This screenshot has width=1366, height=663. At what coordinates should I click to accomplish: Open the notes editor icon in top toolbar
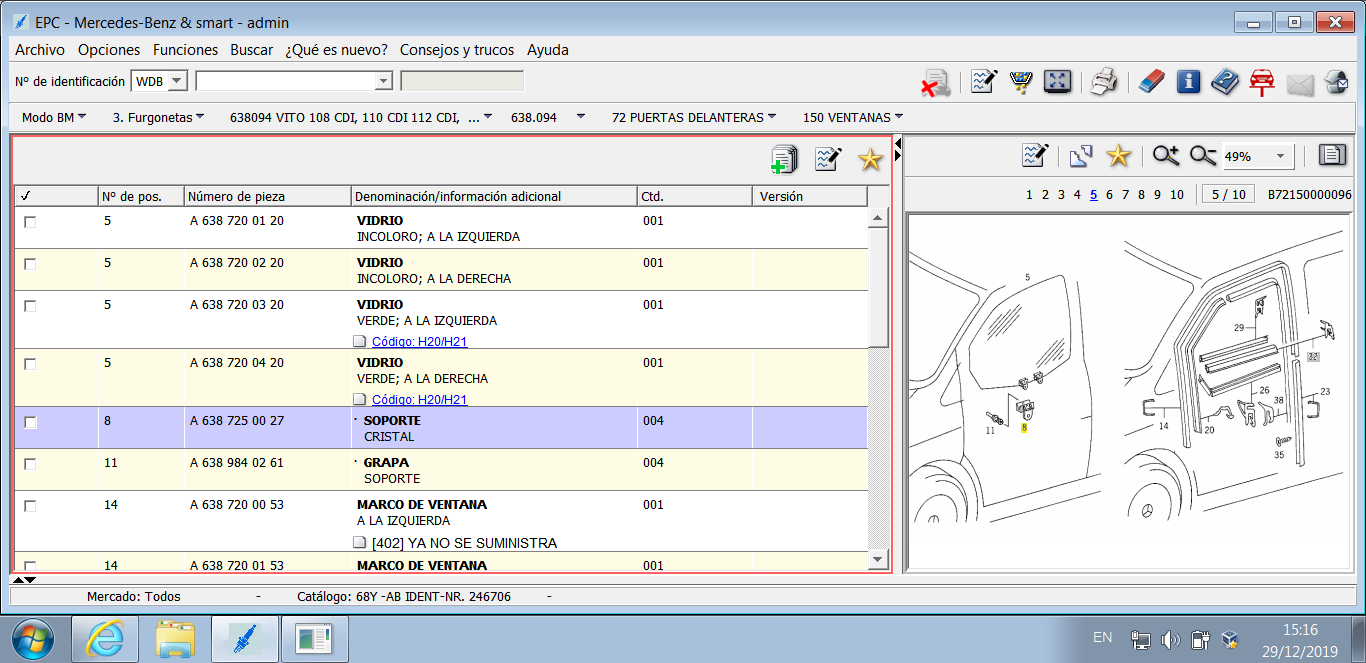[984, 82]
